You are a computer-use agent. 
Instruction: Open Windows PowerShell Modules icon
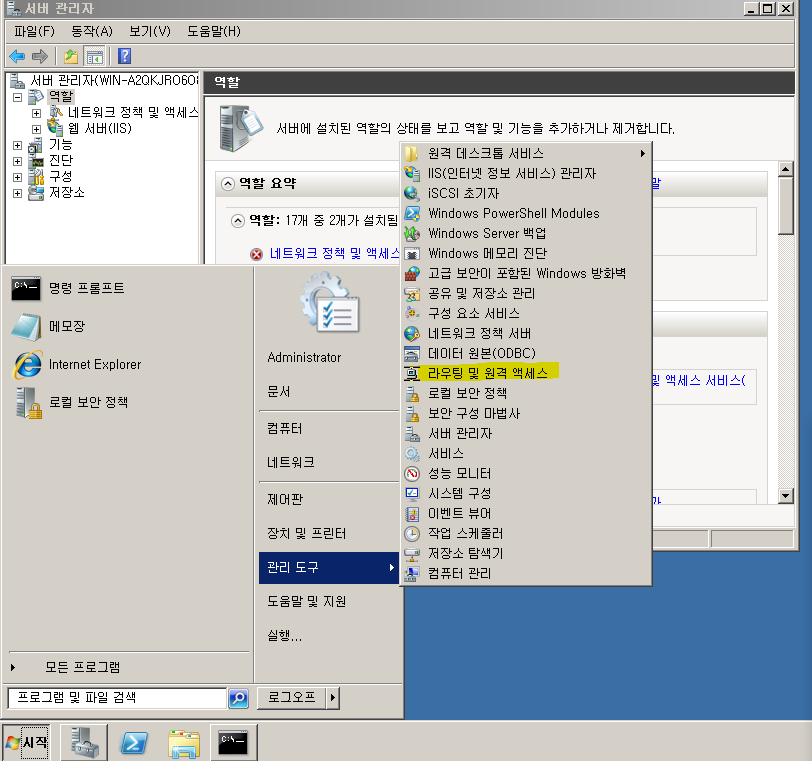click(x=412, y=213)
